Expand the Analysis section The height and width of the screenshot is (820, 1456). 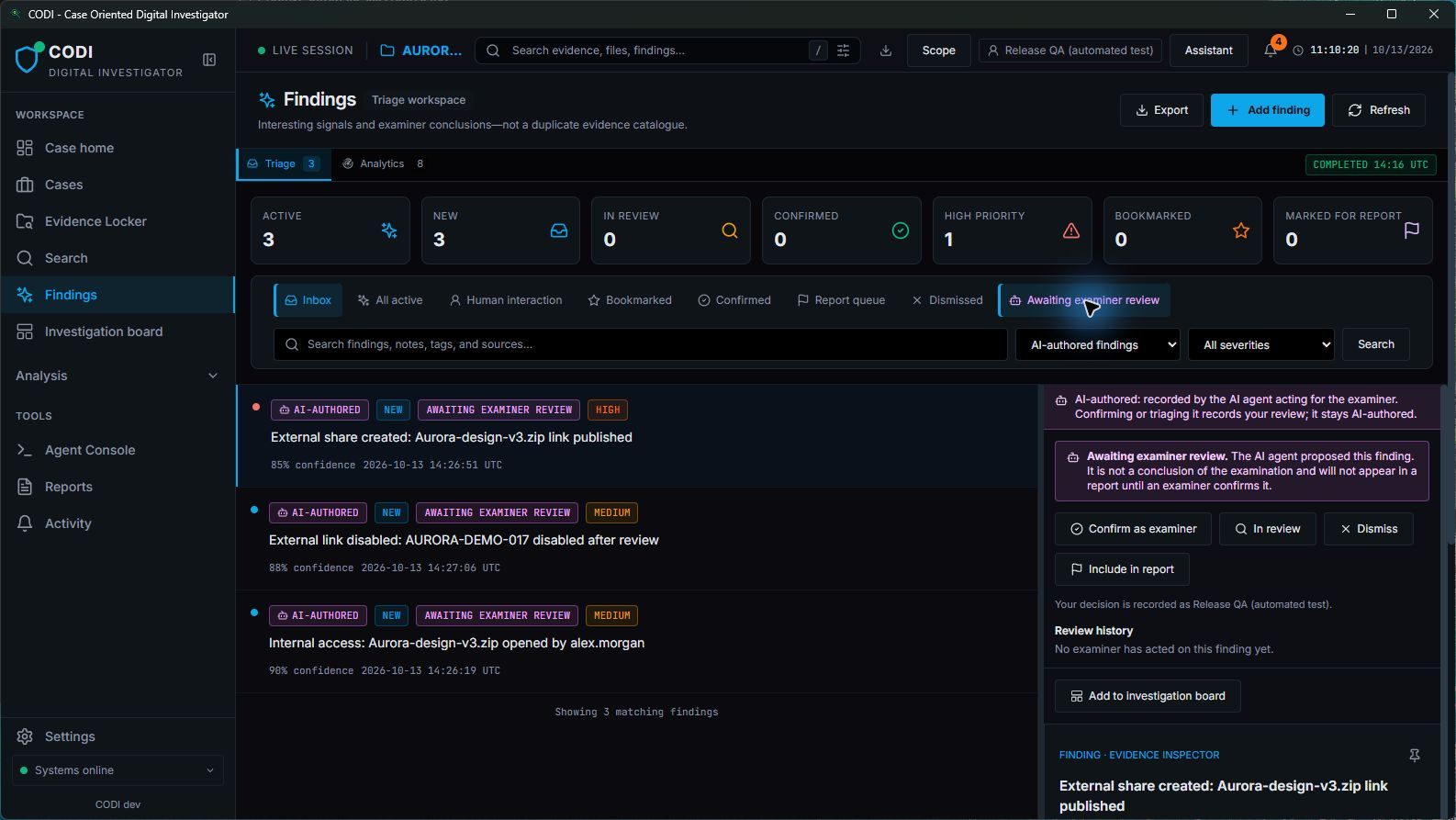tap(118, 376)
